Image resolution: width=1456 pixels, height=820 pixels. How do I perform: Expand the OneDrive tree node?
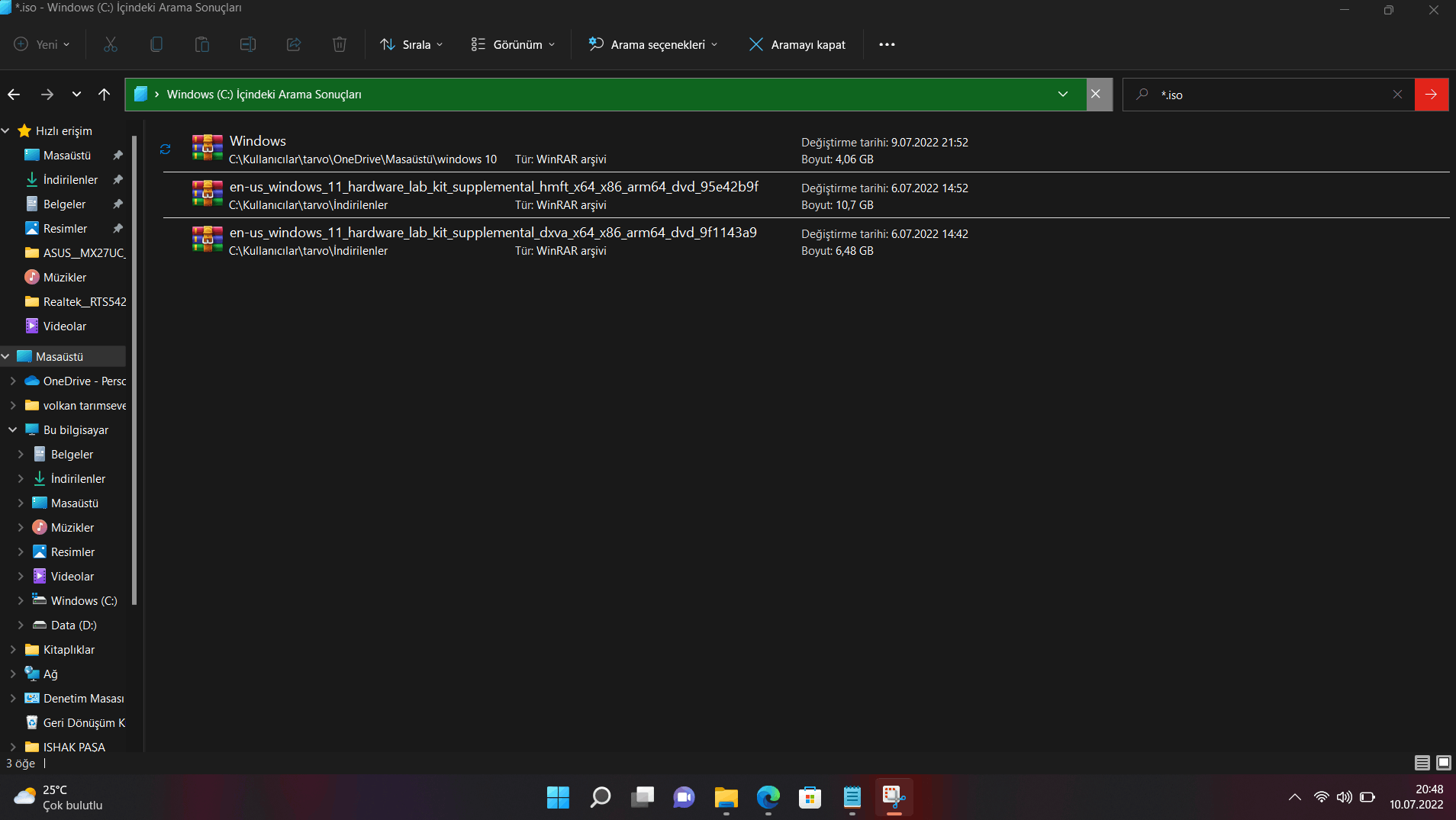13,381
